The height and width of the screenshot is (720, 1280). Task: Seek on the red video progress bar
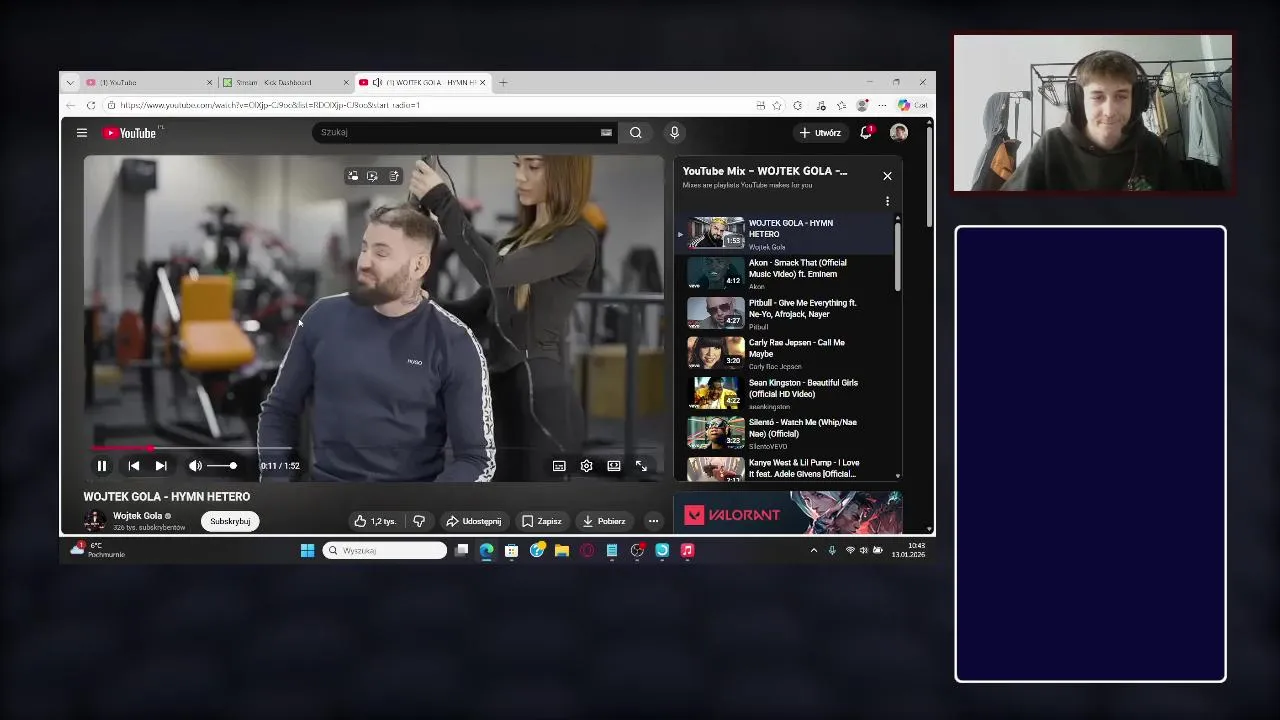[x=373, y=448]
